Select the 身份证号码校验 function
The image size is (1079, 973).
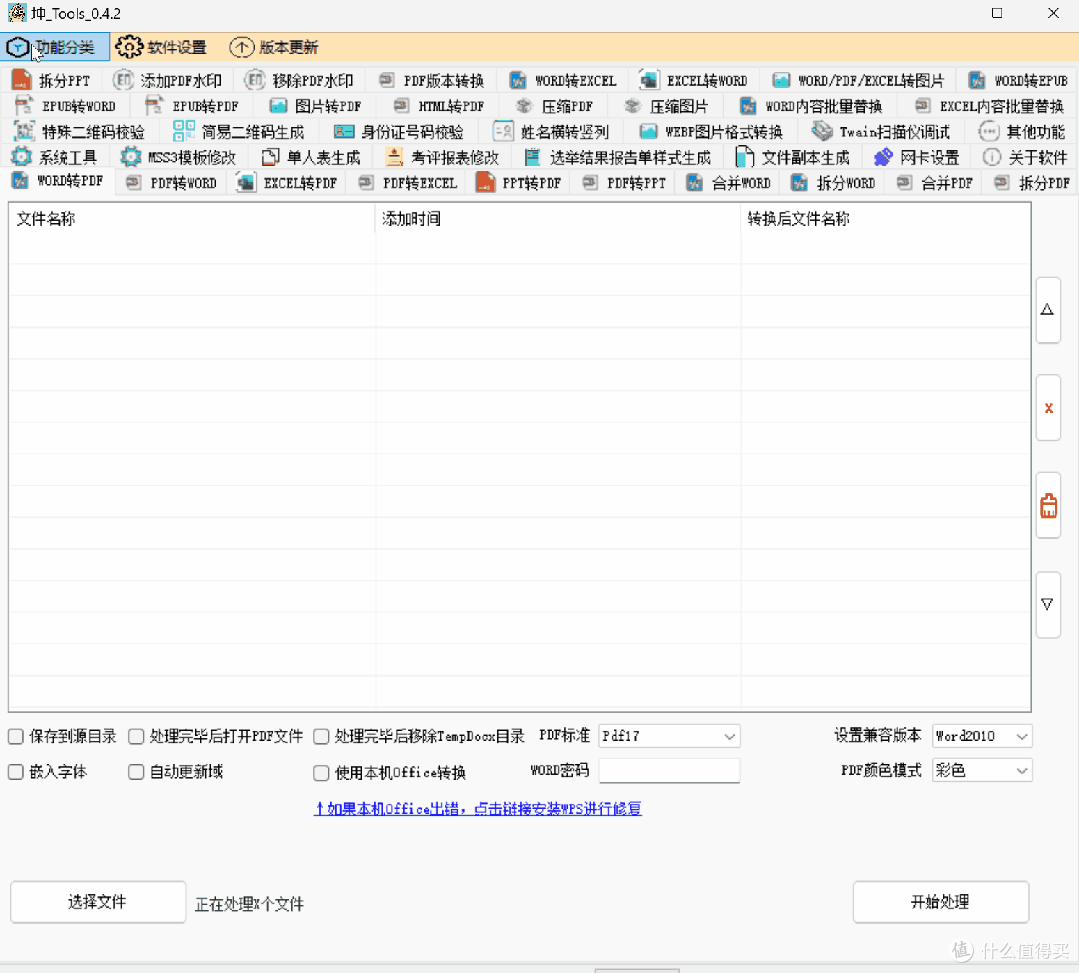[x=398, y=131]
